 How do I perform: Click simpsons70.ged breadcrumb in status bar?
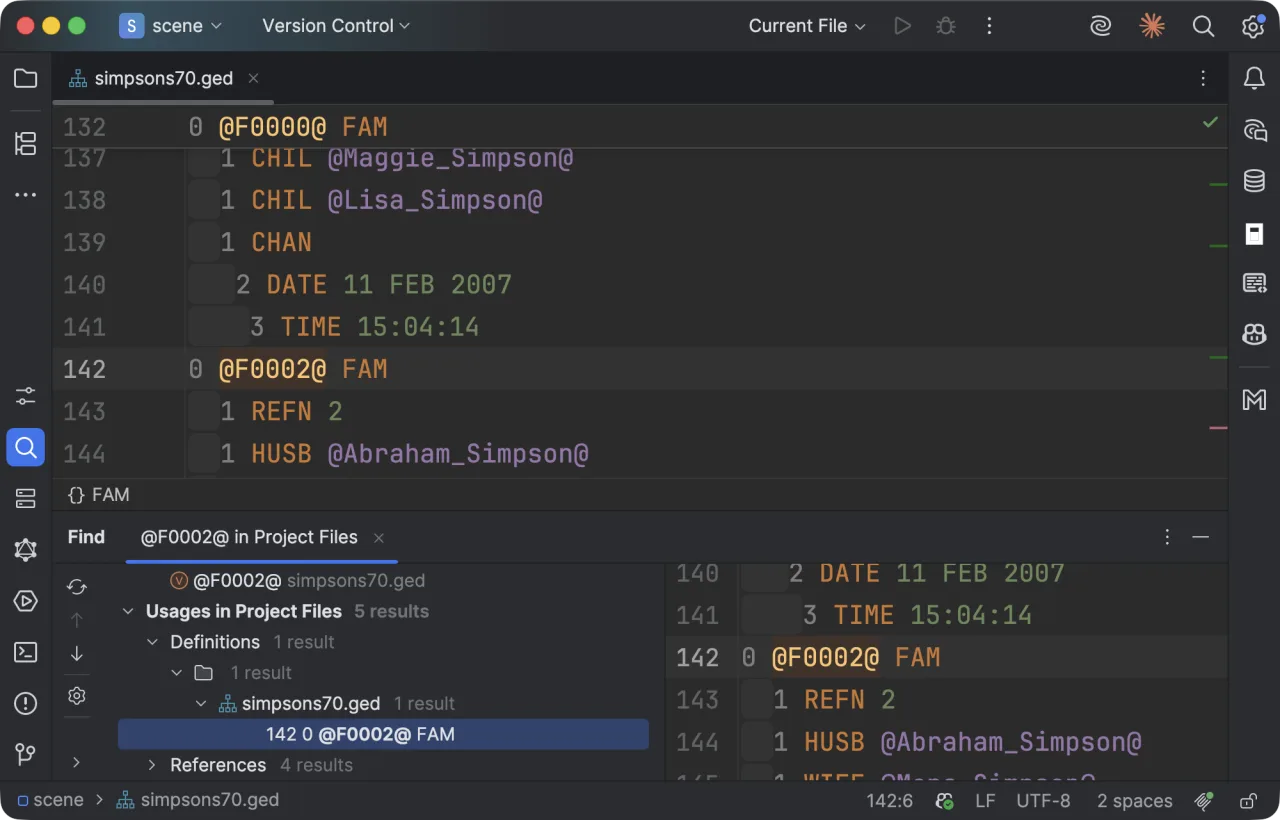click(x=198, y=800)
